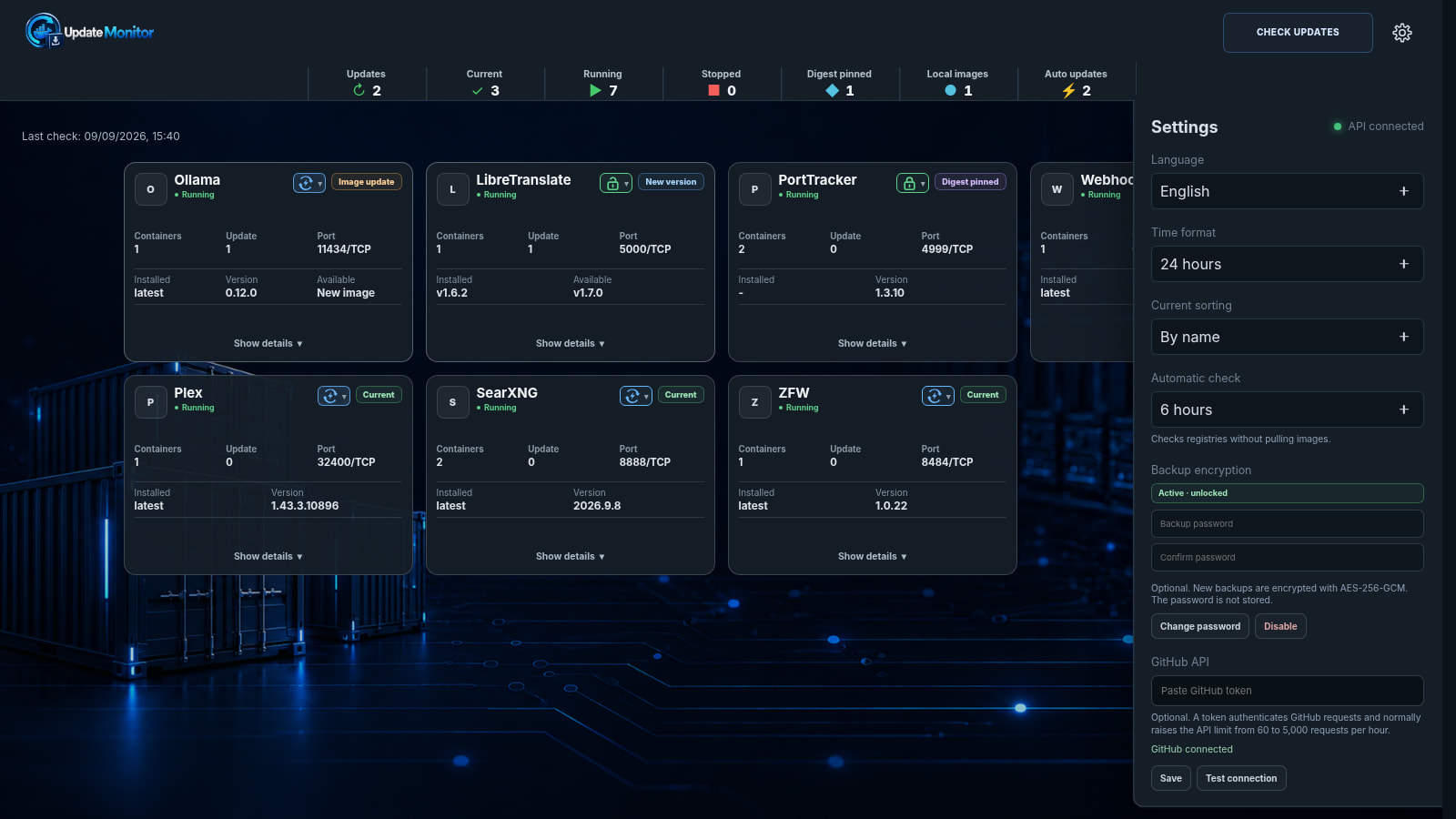Click the Plex letter avatar
The image size is (1456, 819).
tap(151, 402)
